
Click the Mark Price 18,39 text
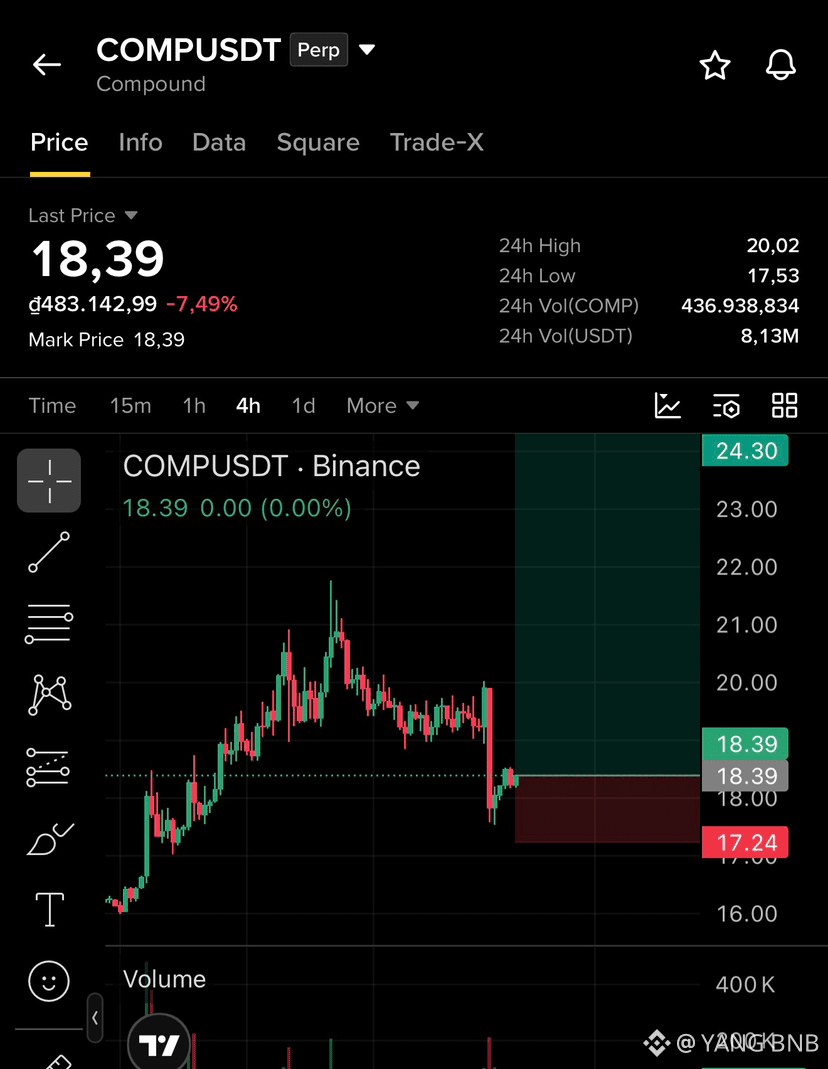[x=106, y=340]
